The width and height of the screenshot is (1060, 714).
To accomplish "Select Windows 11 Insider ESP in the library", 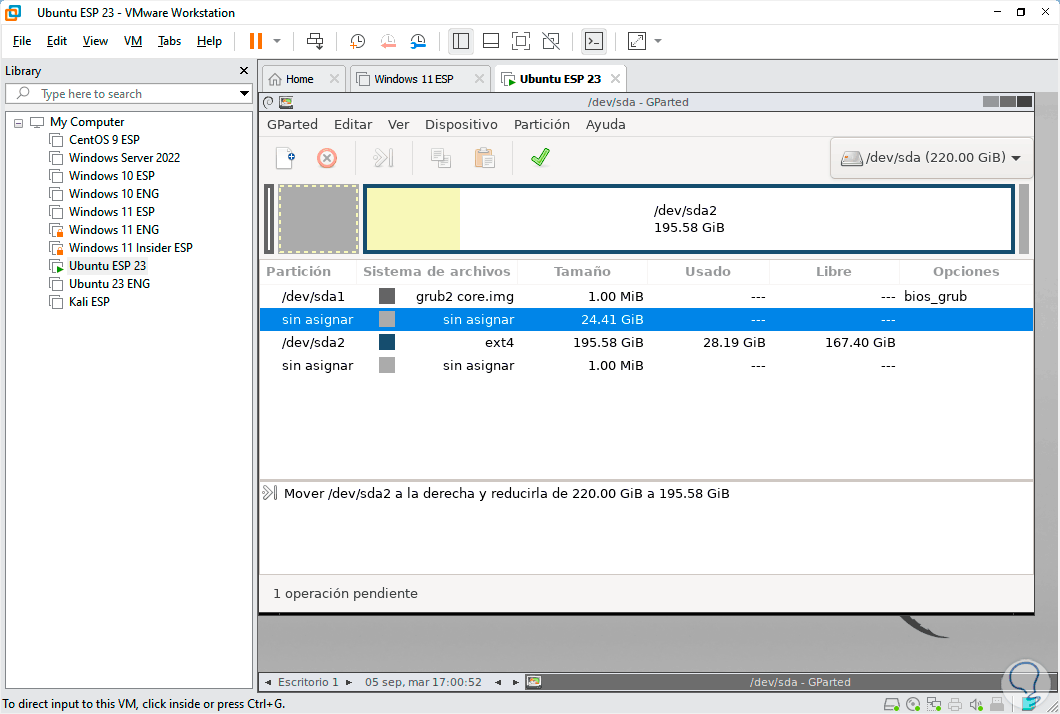I will pos(130,248).
